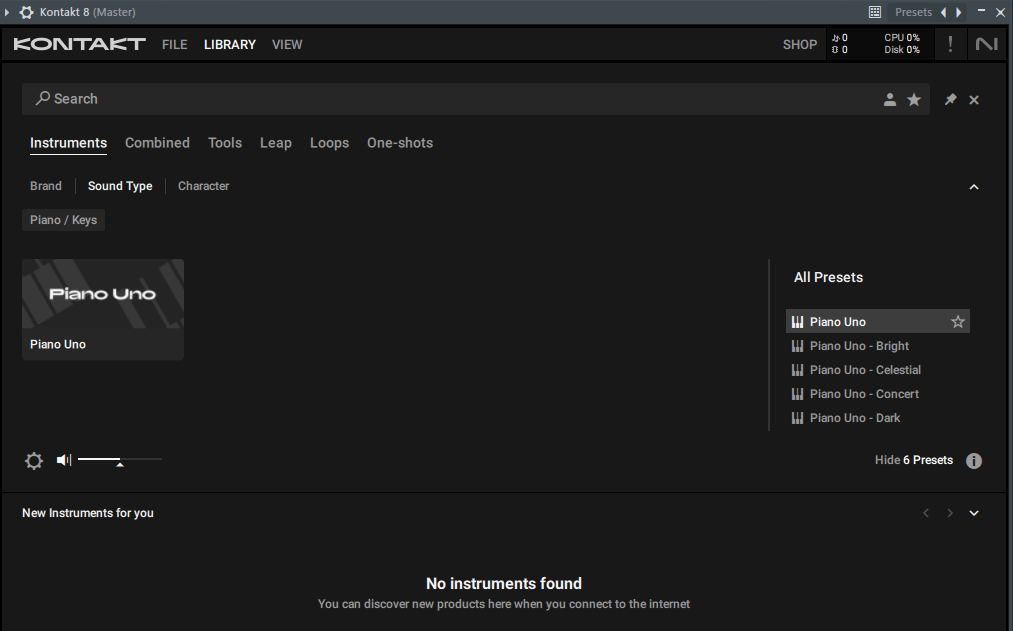Go to next new instruments page arrow
This screenshot has height=631, width=1013.
point(950,513)
